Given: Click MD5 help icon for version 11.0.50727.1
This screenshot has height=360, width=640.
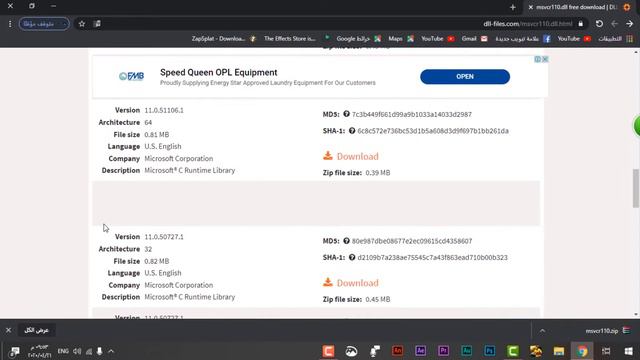Looking at the screenshot, I should (x=346, y=241).
